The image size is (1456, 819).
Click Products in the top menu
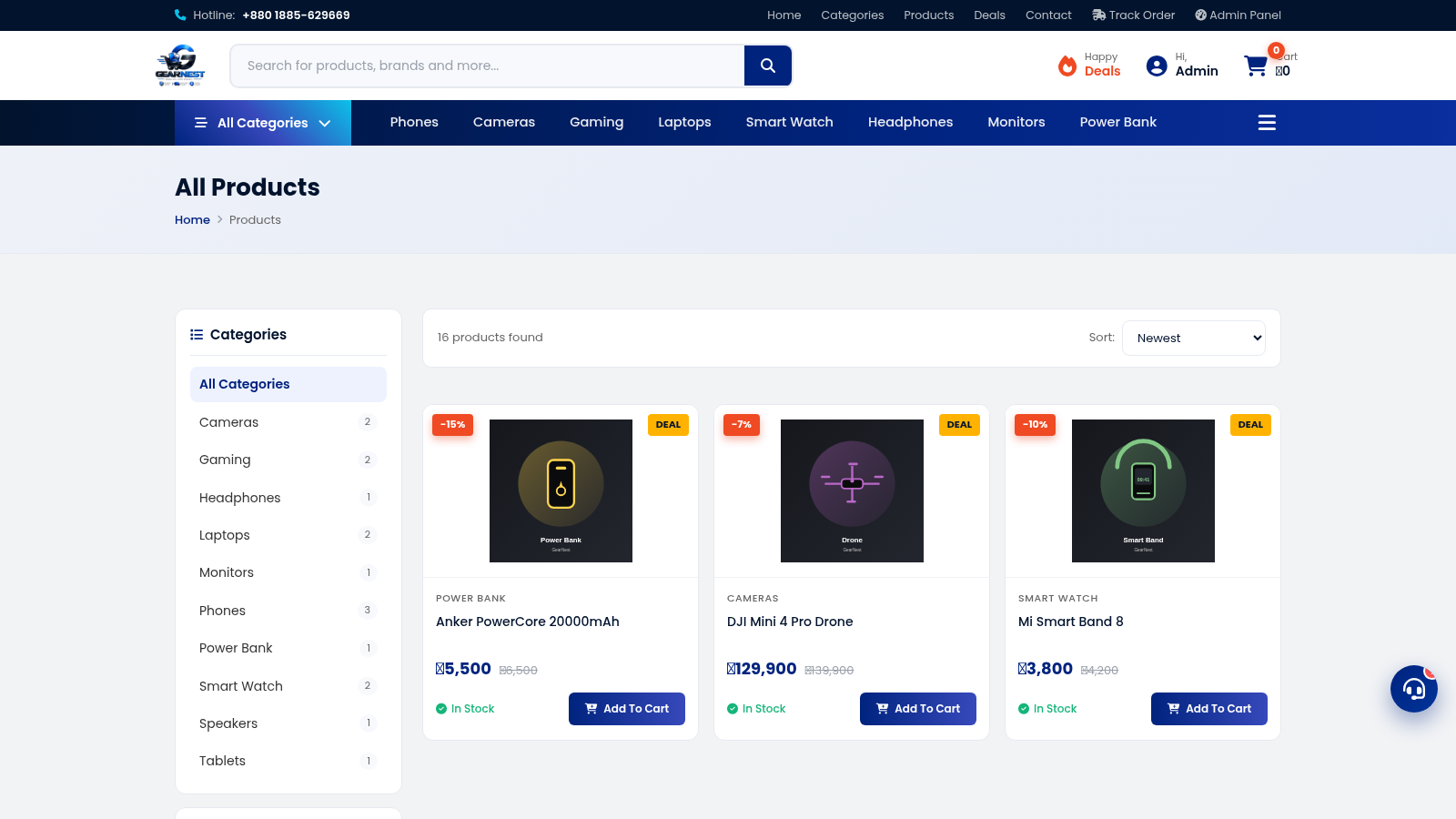point(929,15)
